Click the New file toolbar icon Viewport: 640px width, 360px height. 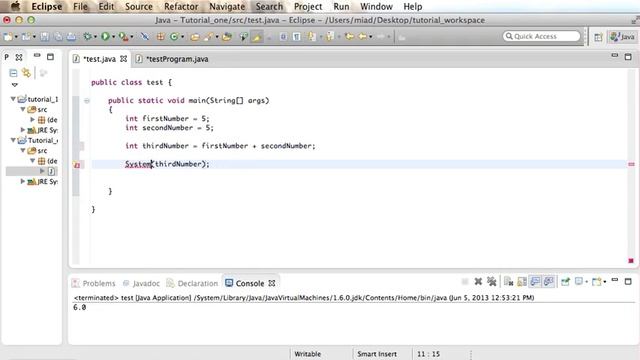pos(8,37)
